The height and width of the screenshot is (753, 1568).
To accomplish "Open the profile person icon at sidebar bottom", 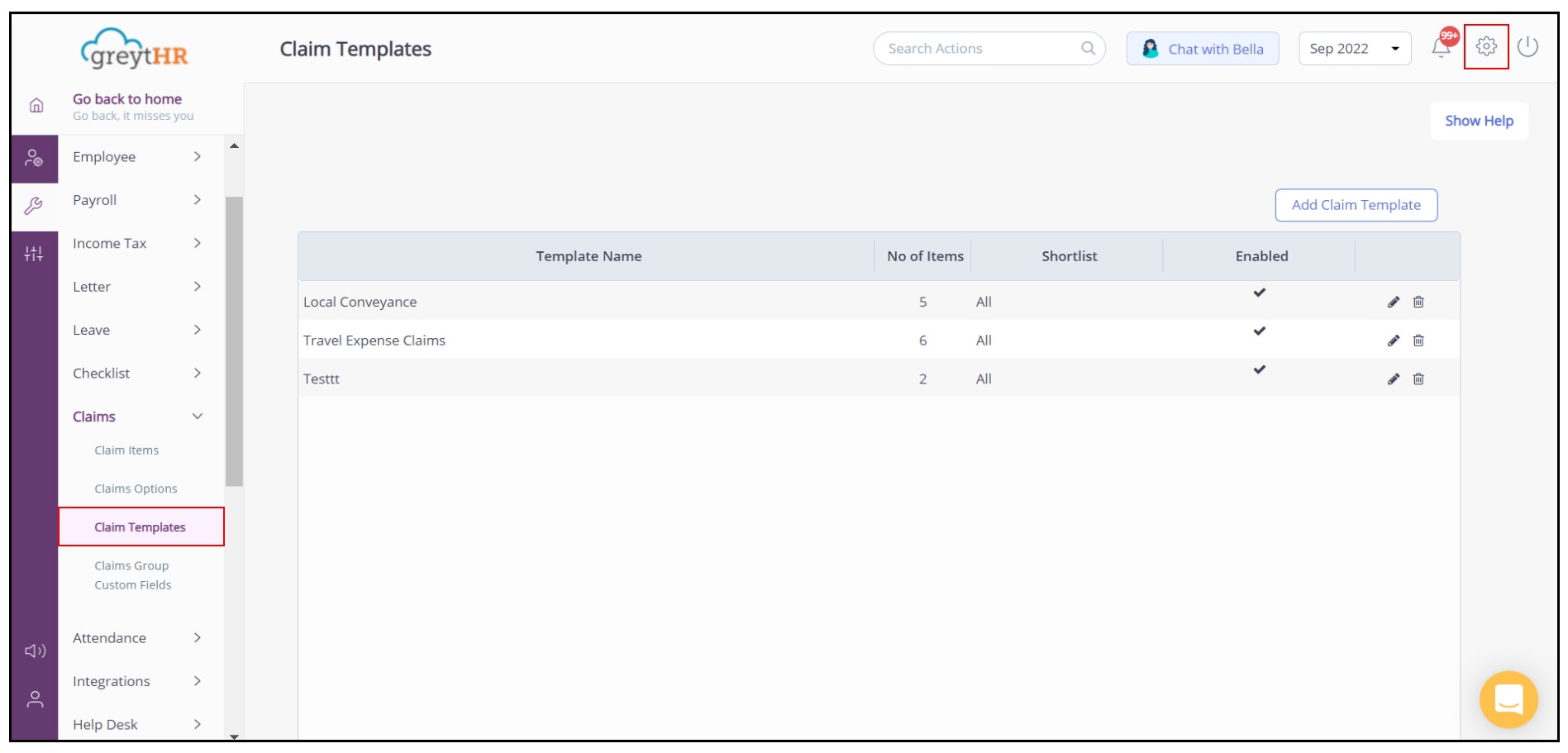I will (35, 698).
